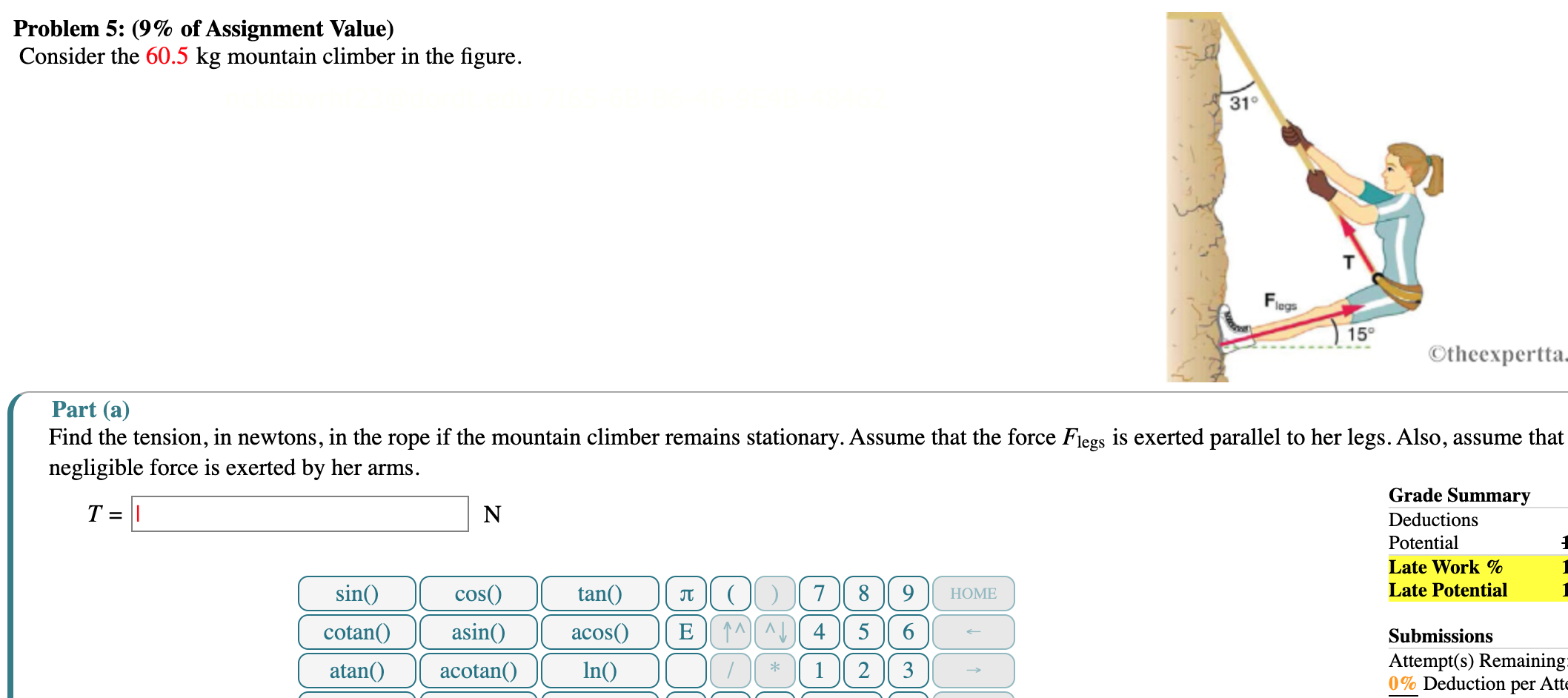Click the left arrow cursor key
Viewport: 1568px width, 698px height.
pos(973,632)
